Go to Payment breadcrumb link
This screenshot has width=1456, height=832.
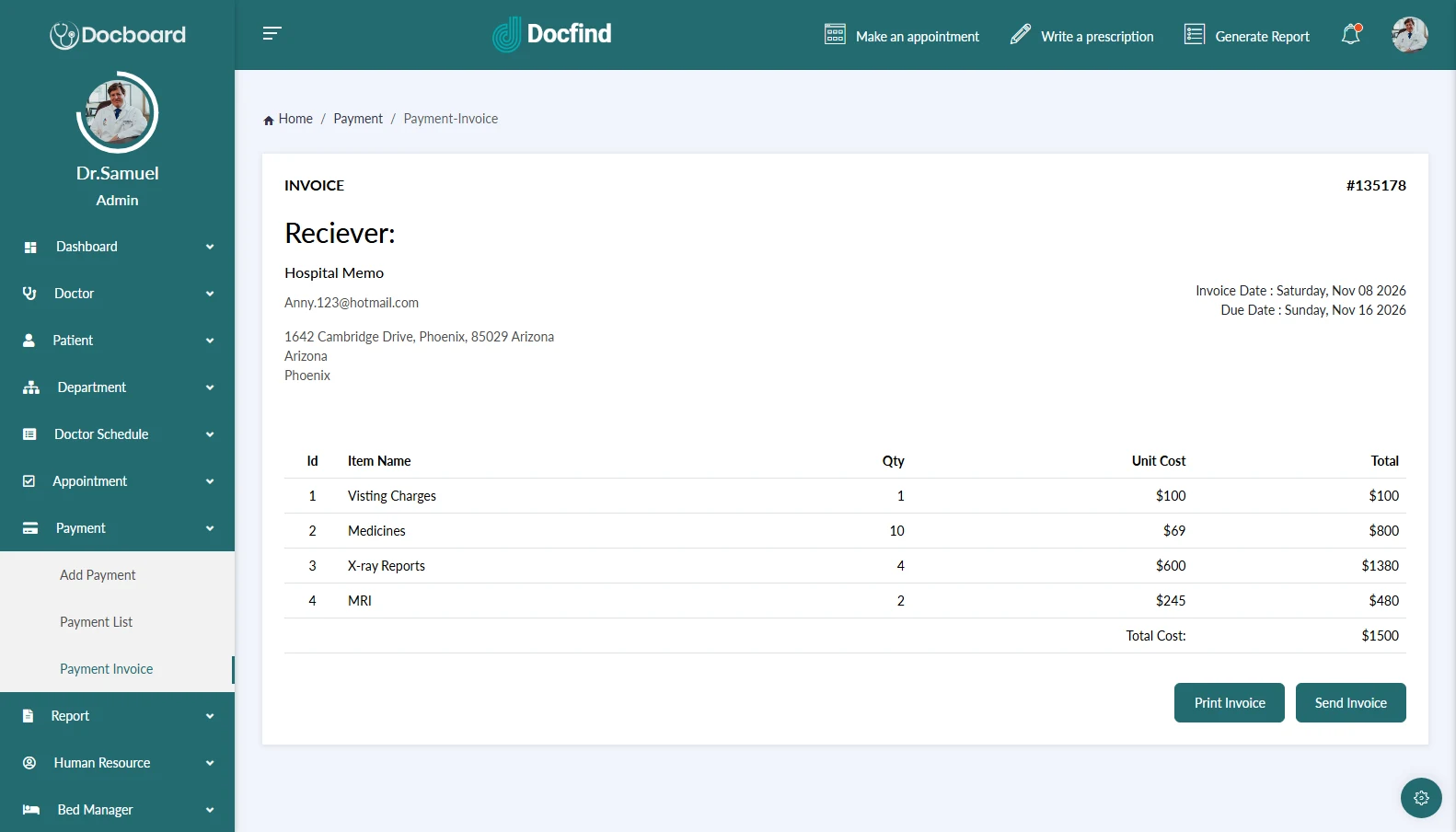(358, 119)
